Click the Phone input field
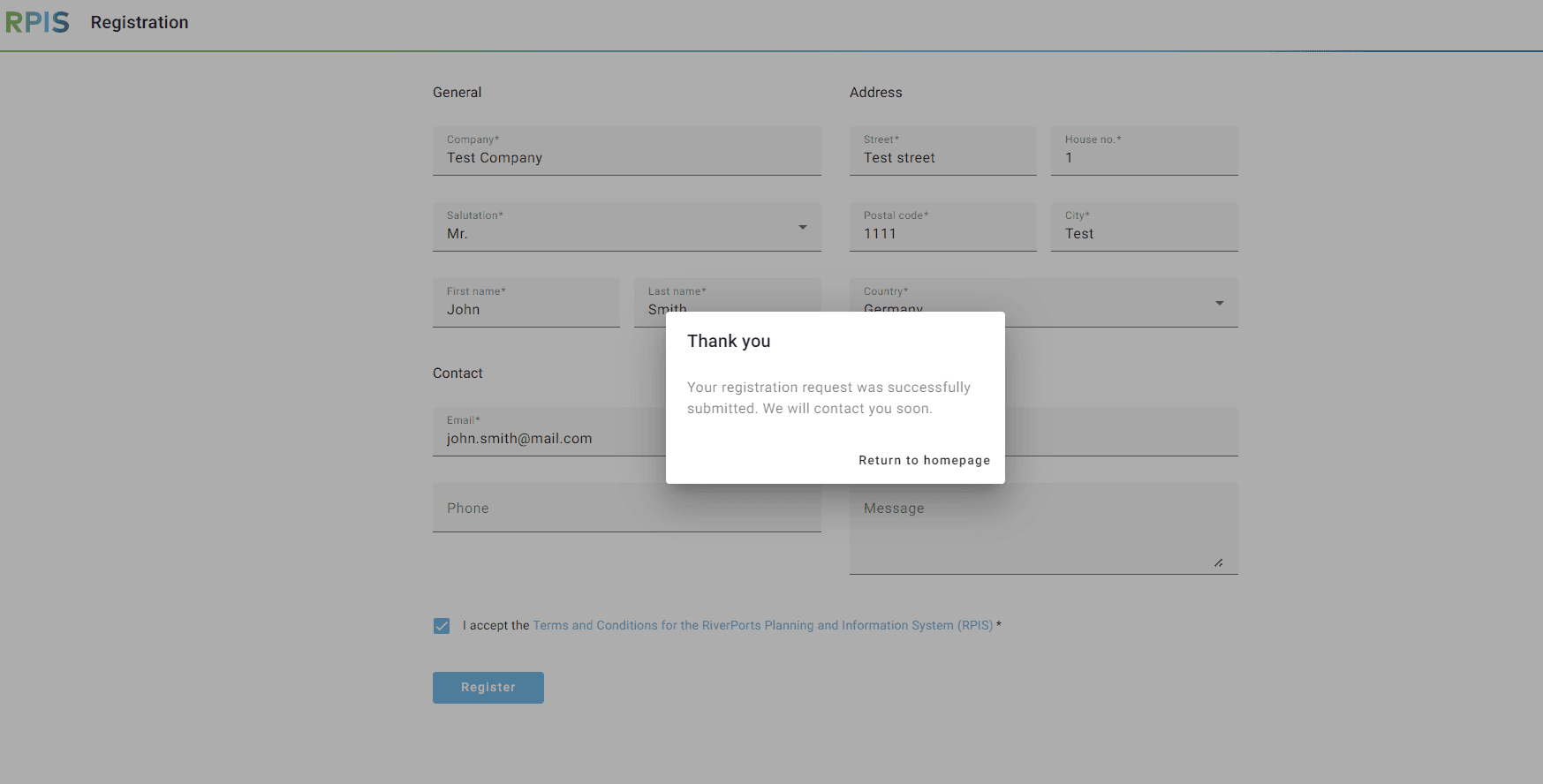The height and width of the screenshot is (784, 1543). coord(627,508)
